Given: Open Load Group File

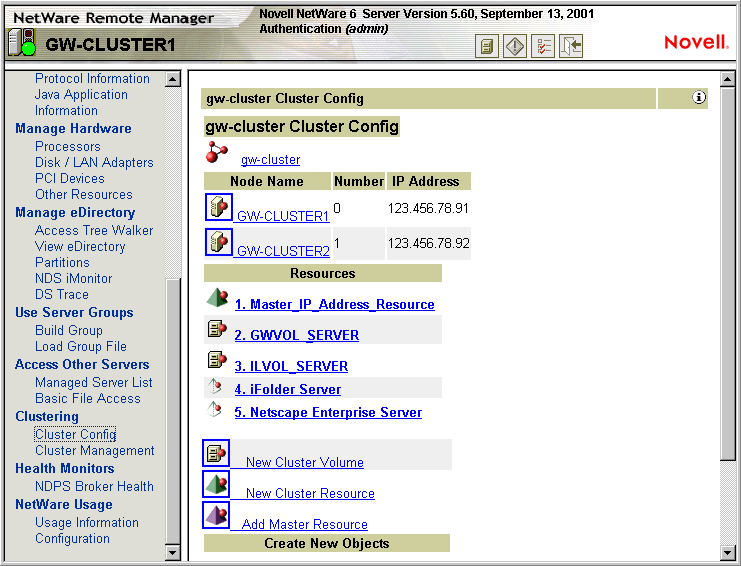Looking at the screenshot, I should [x=81, y=347].
